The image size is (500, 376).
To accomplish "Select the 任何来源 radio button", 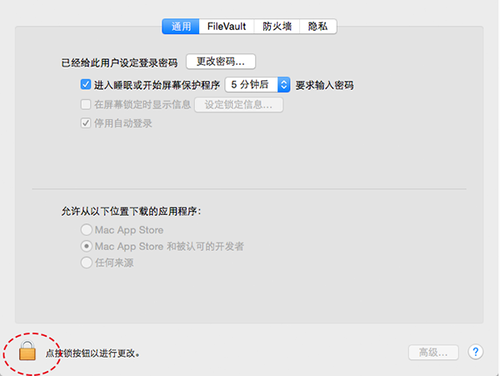I will (86, 263).
